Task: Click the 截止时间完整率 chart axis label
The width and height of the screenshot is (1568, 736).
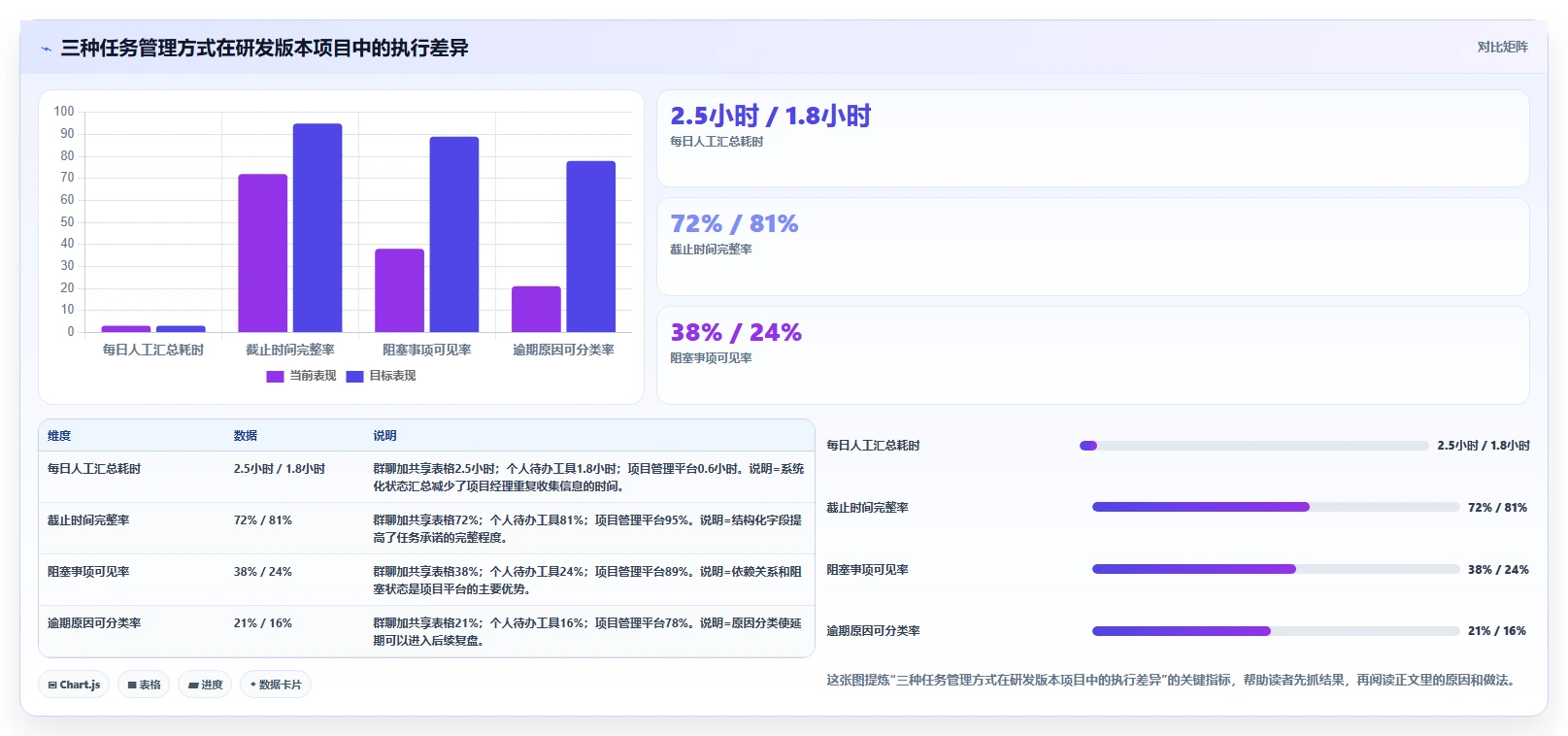Action: [x=290, y=350]
